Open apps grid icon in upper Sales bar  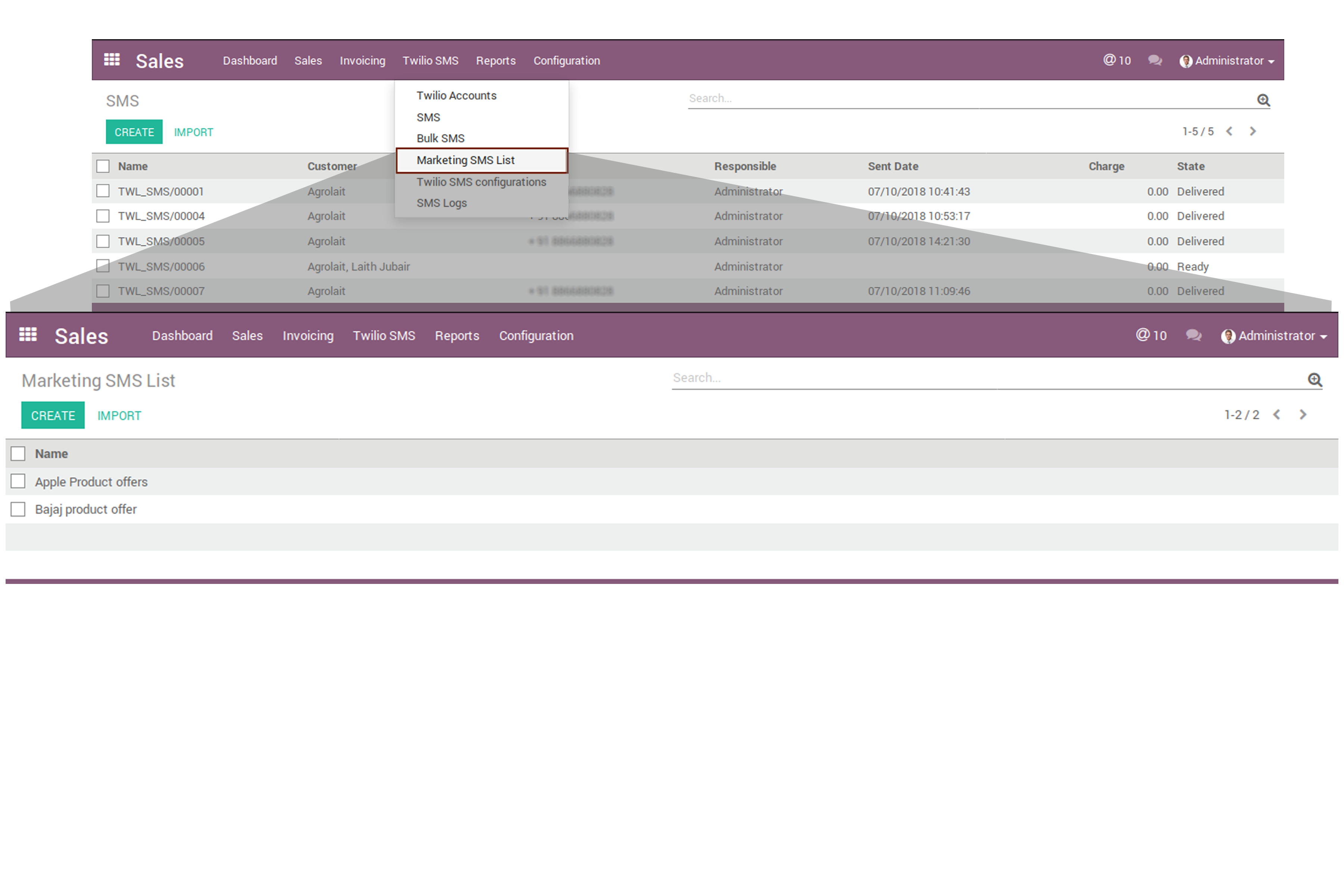point(111,60)
